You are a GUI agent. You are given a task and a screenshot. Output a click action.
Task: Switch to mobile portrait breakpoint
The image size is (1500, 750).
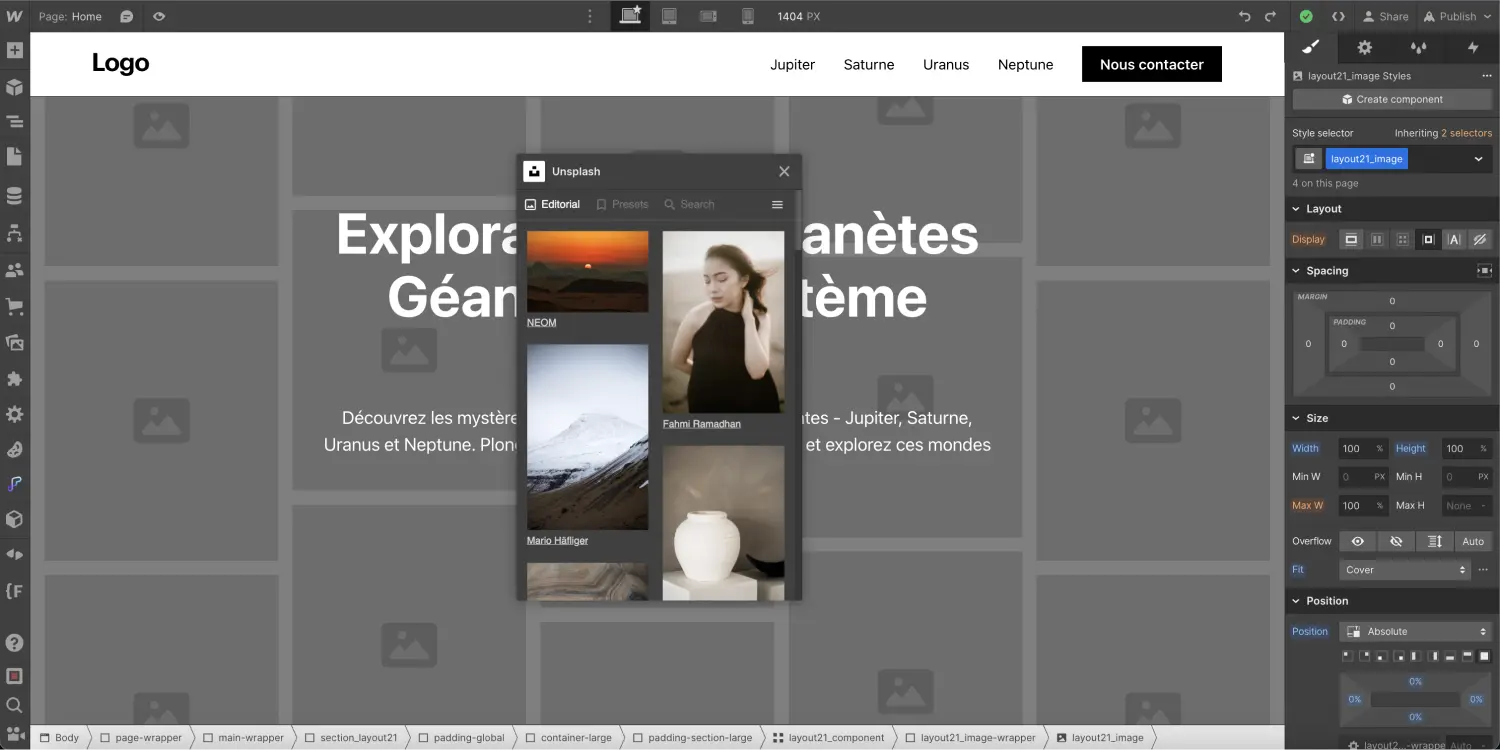point(748,16)
